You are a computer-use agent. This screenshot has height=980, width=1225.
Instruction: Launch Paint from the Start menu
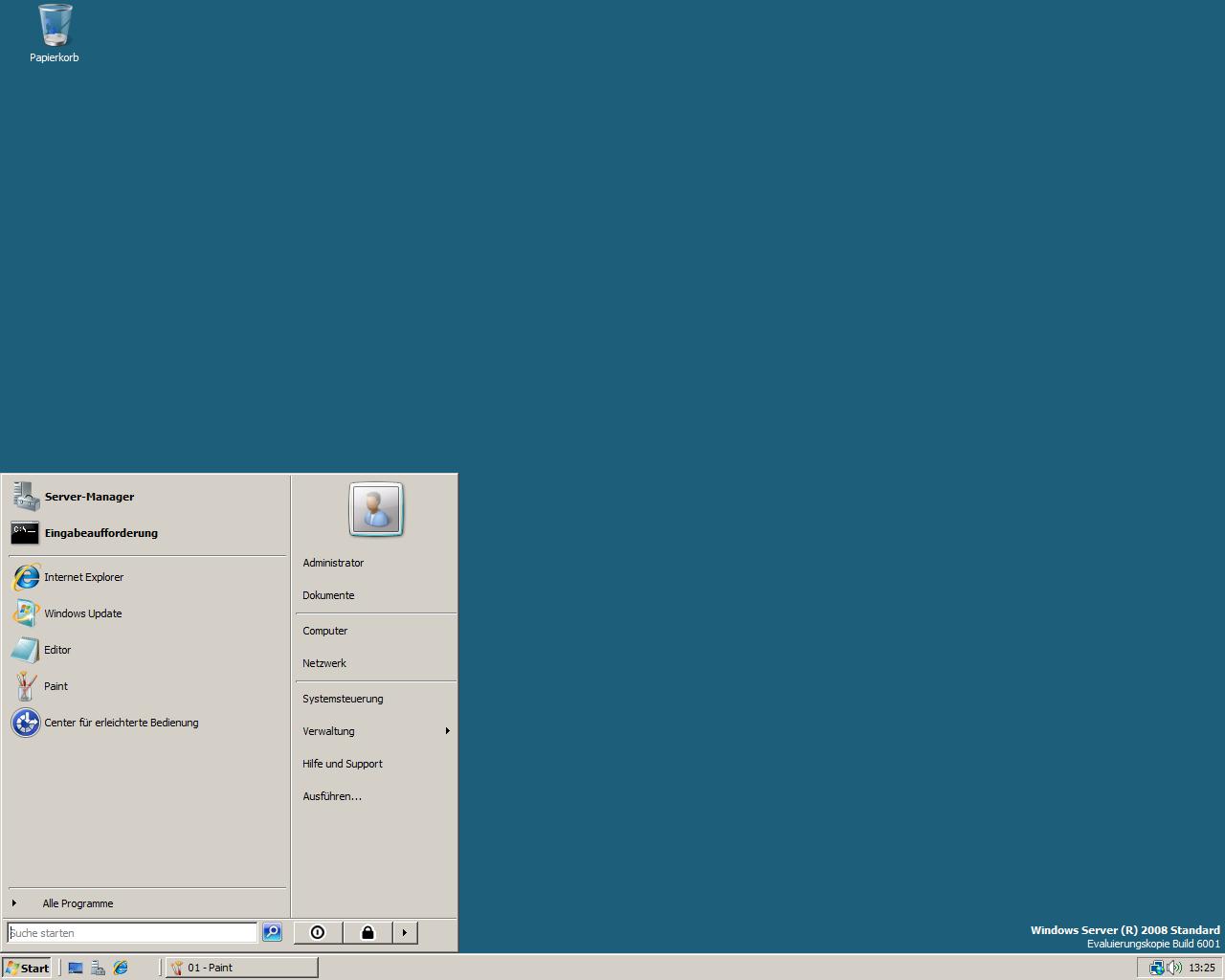(56, 686)
